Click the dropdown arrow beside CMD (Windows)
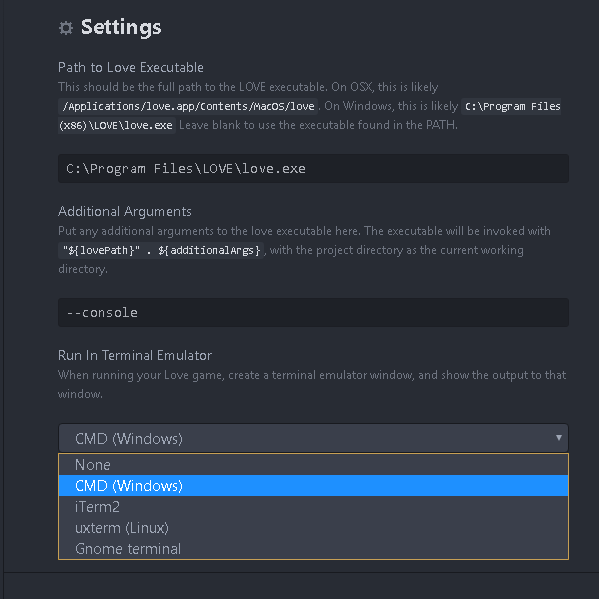This screenshot has height=599, width=599. tap(559, 438)
